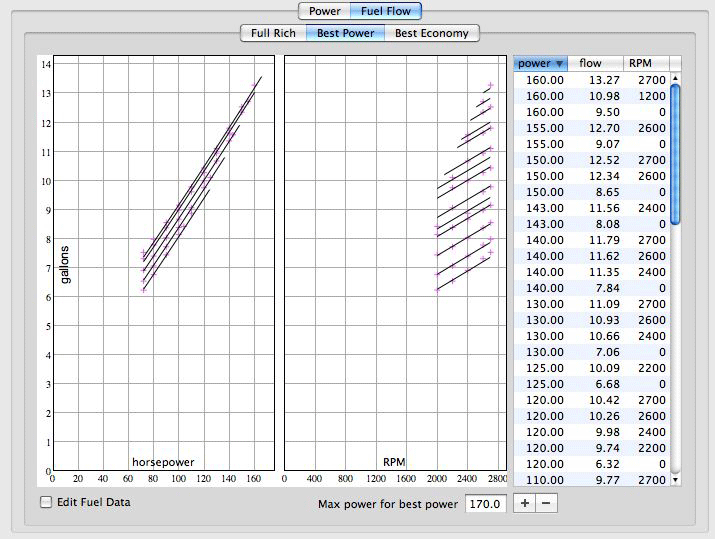Select the row with flow 8.08
Screen dimensions: 715x539
[x=592, y=224]
